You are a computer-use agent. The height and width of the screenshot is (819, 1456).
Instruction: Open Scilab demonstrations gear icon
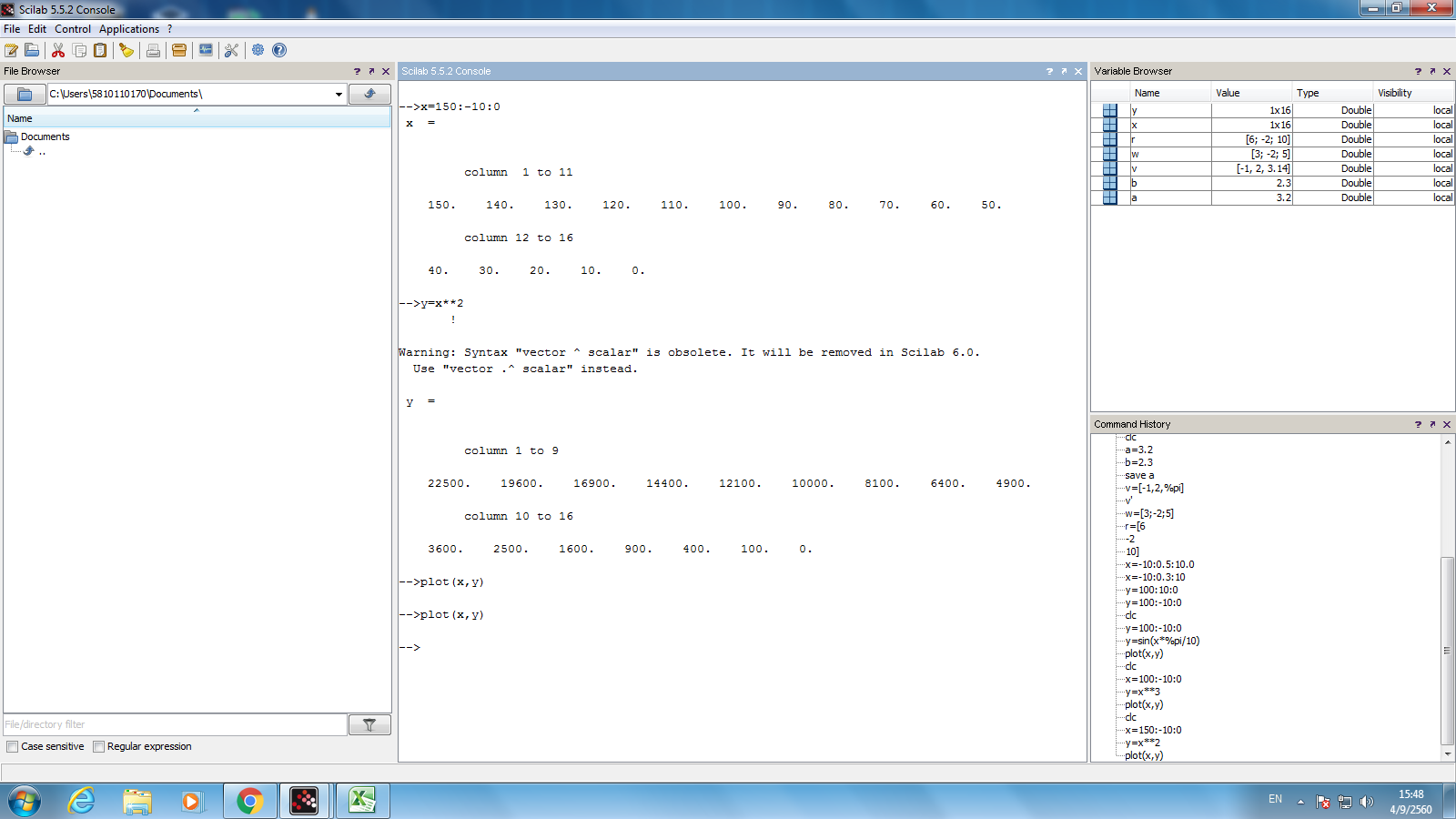coord(258,50)
